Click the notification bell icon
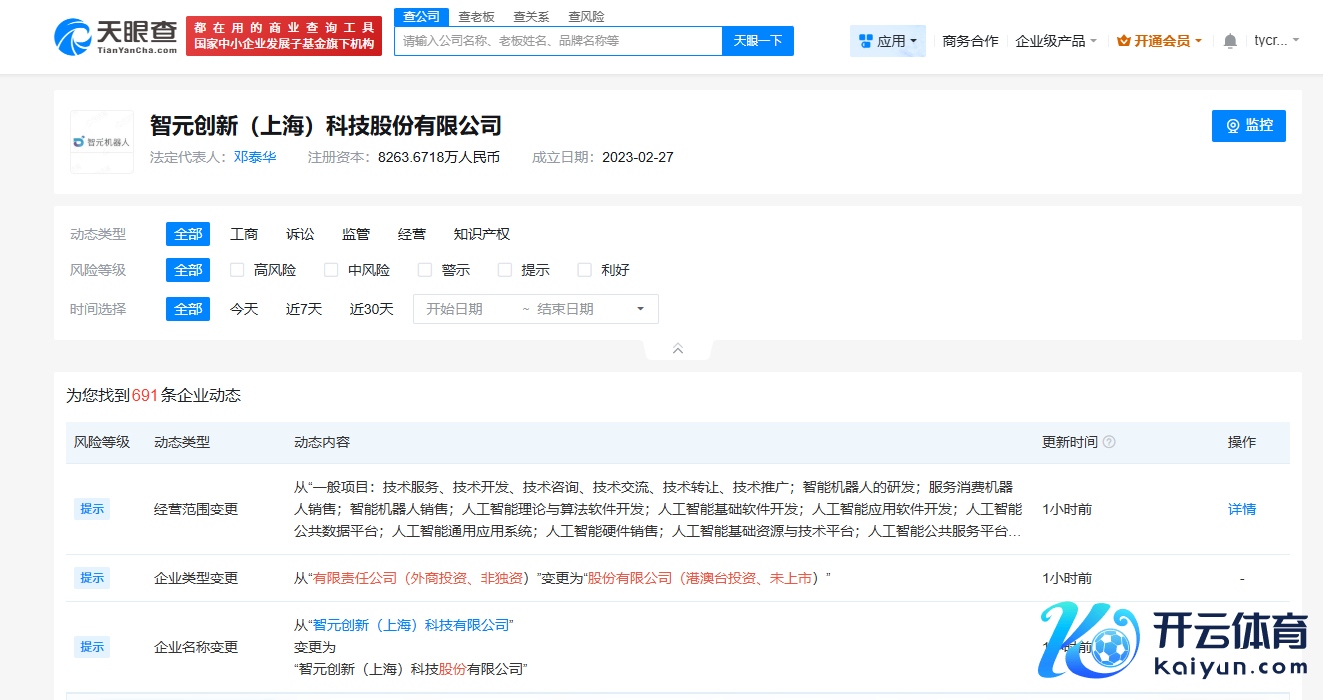Viewport: 1323px width, 700px height. 1230,41
